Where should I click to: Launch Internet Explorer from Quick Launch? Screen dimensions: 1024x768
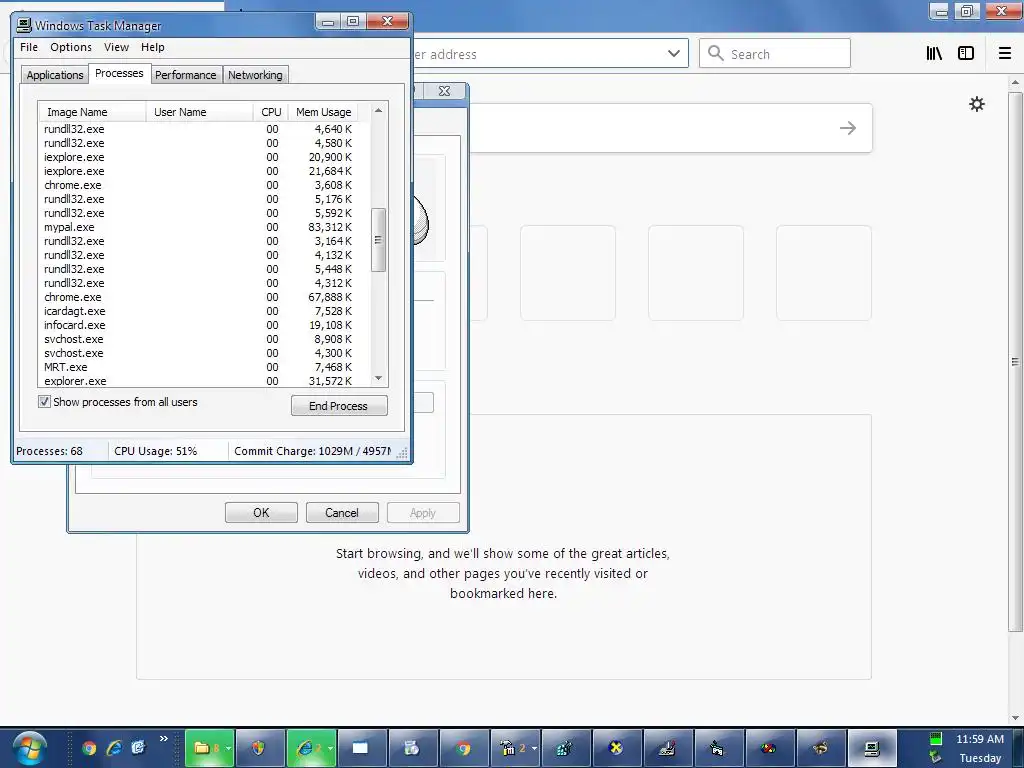[x=114, y=748]
